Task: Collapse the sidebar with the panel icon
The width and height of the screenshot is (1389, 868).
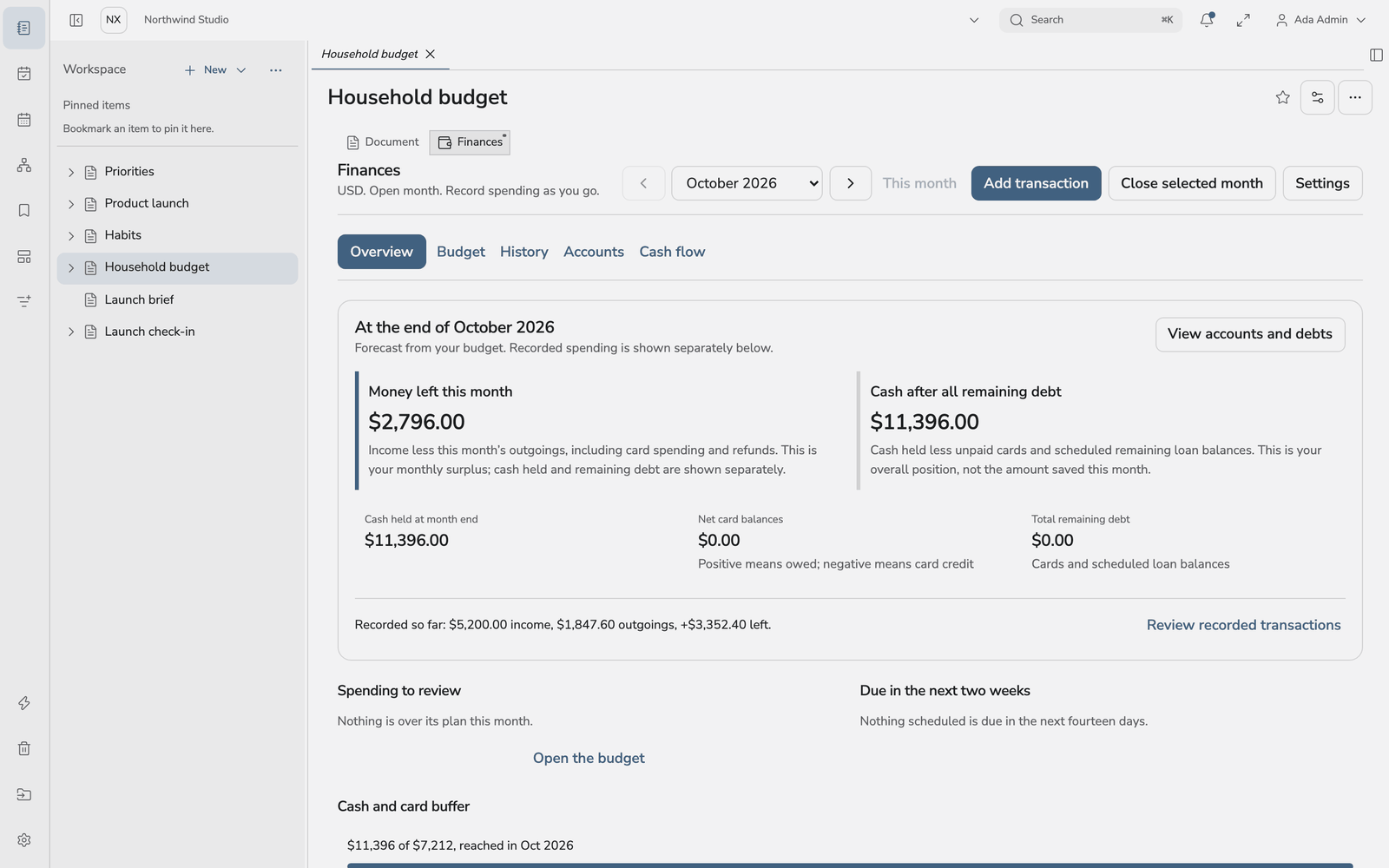Action: [x=76, y=20]
